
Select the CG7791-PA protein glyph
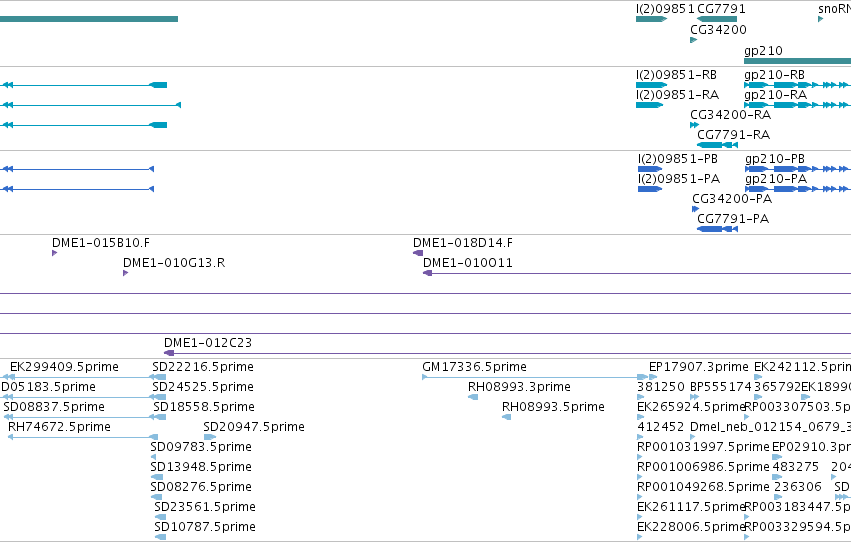point(717,229)
